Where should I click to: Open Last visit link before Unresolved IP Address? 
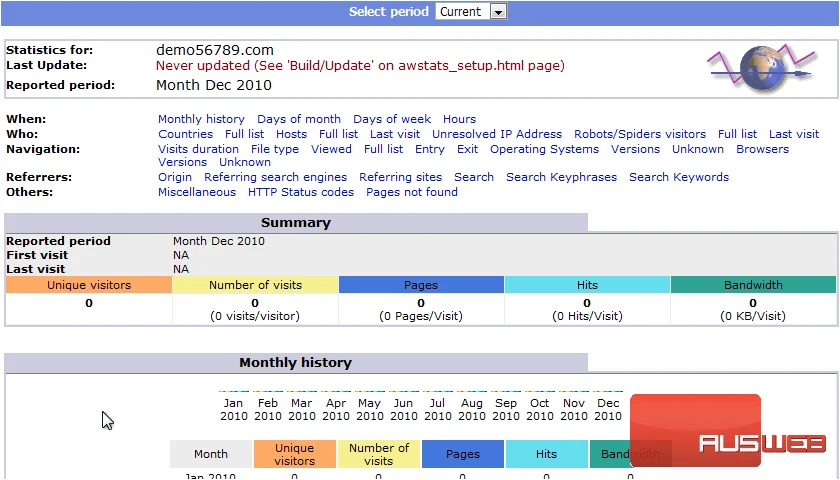point(395,134)
